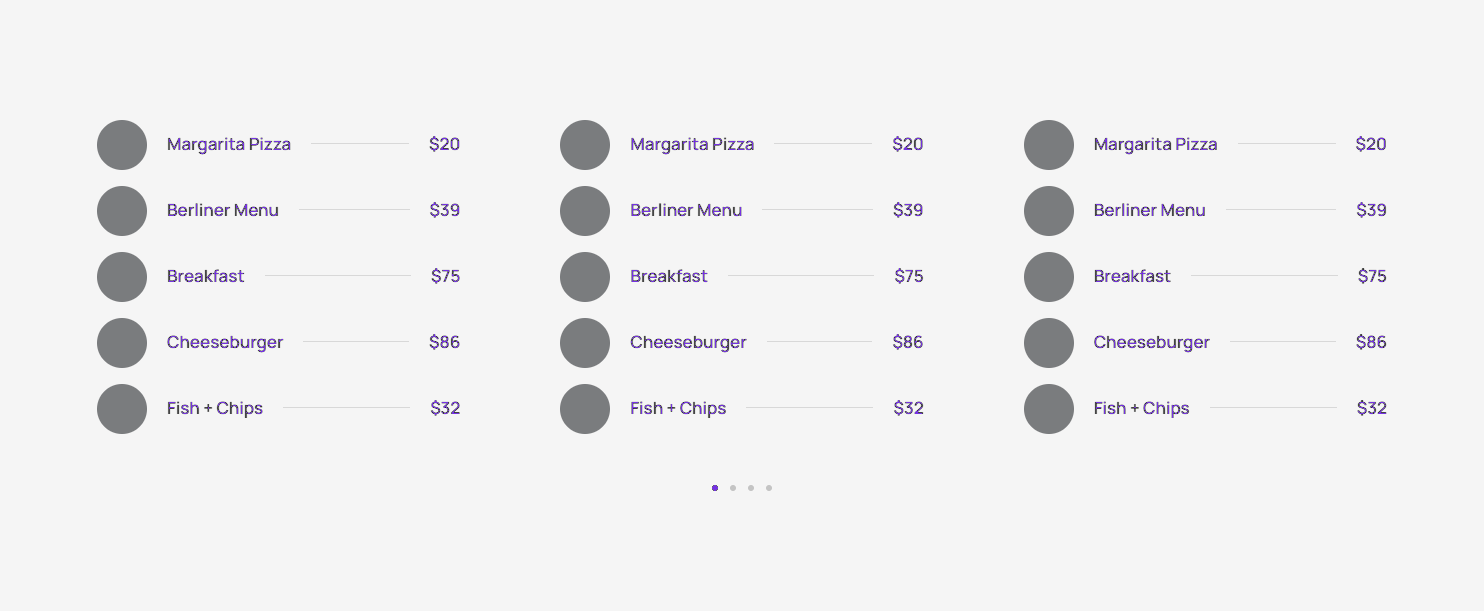Click the Berliner Menu thumbnail in middle column

585,211
